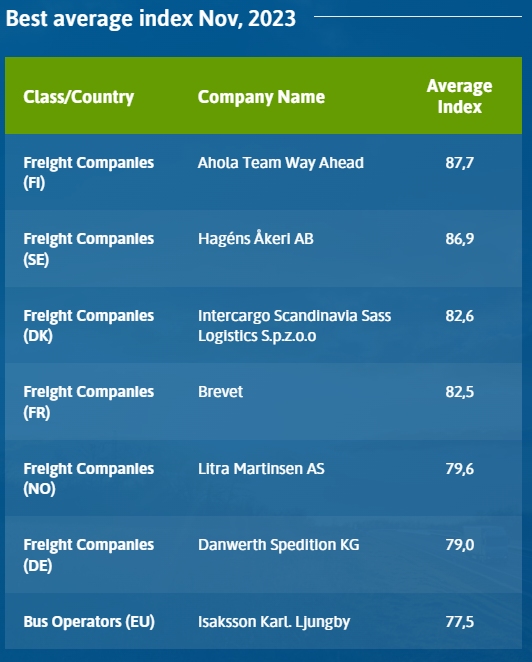
Task: Click the 77,5 average index value
Action: (x=459, y=622)
